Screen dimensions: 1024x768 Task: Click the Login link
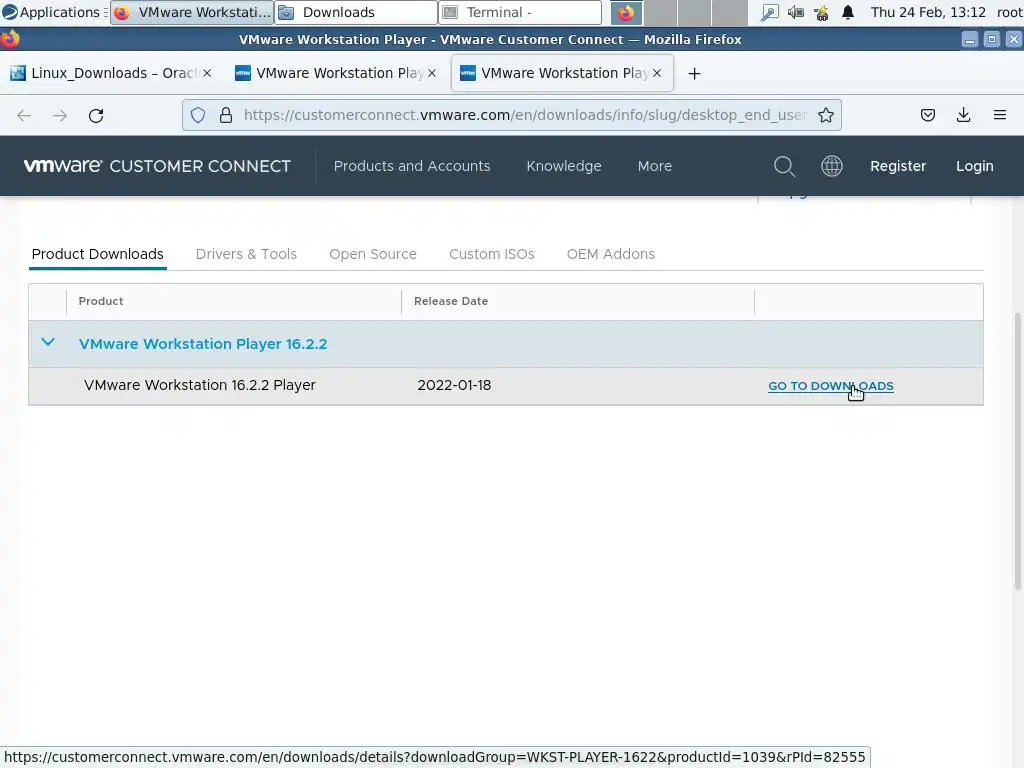(x=974, y=166)
